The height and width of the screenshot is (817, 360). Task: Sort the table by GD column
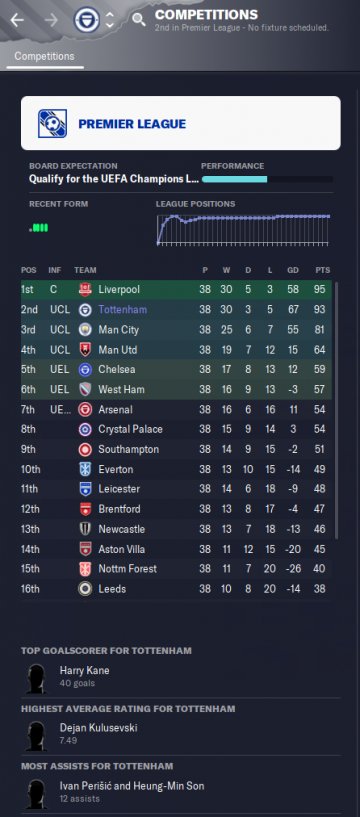pos(293,270)
